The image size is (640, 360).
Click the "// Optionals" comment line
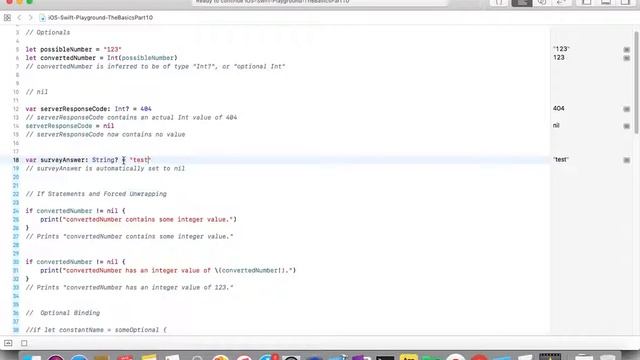click(48, 33)
